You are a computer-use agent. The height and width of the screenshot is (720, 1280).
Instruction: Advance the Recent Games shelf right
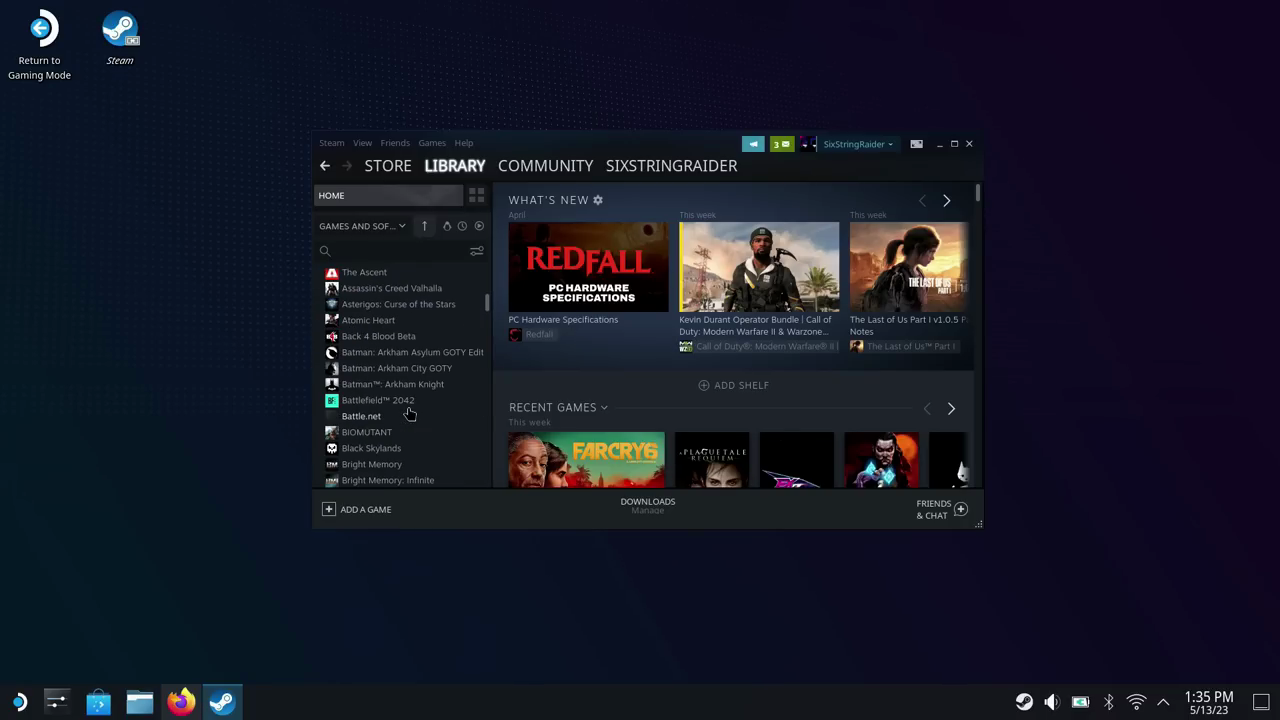coord(951,408)
